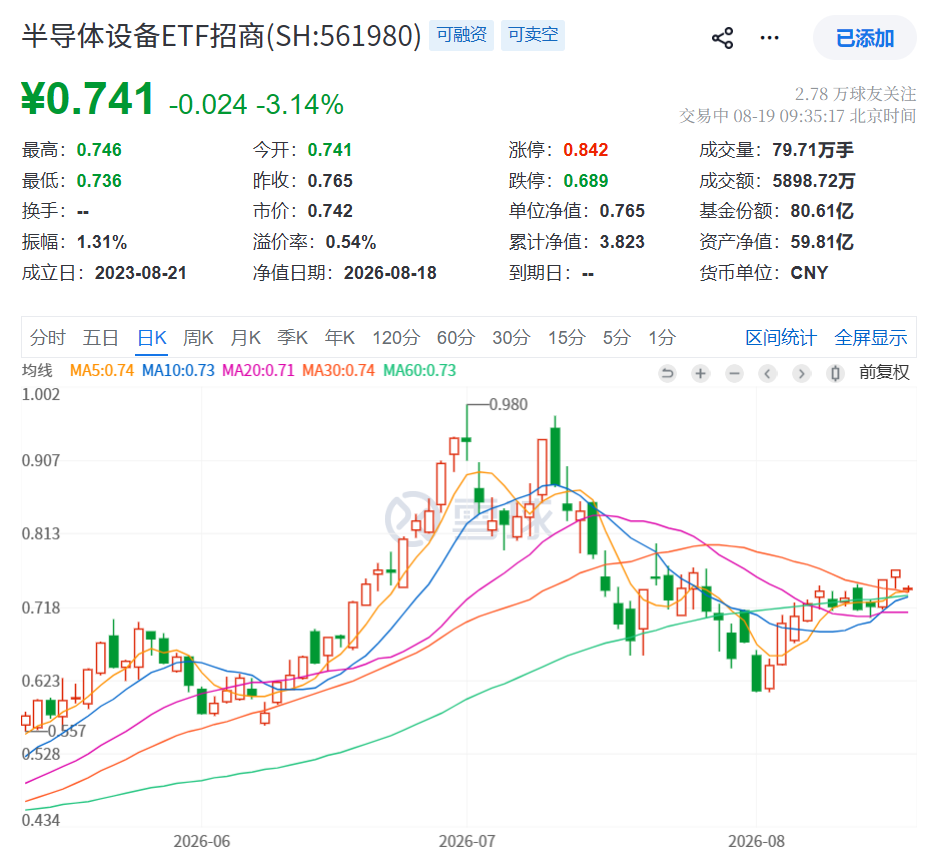
Task: Click the 2026-07 date axis label
Action: (x=467, y=841)
